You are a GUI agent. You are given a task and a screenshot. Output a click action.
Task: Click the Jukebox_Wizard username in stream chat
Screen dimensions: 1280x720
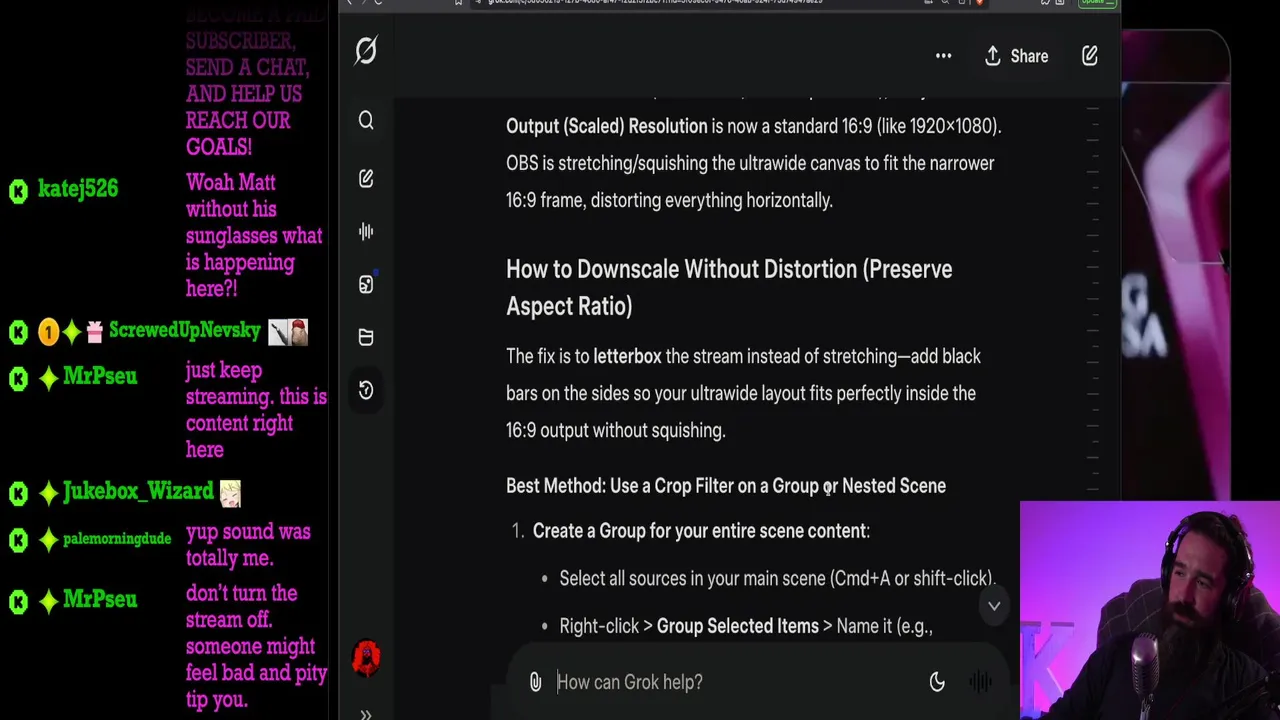tap(138, 491)
